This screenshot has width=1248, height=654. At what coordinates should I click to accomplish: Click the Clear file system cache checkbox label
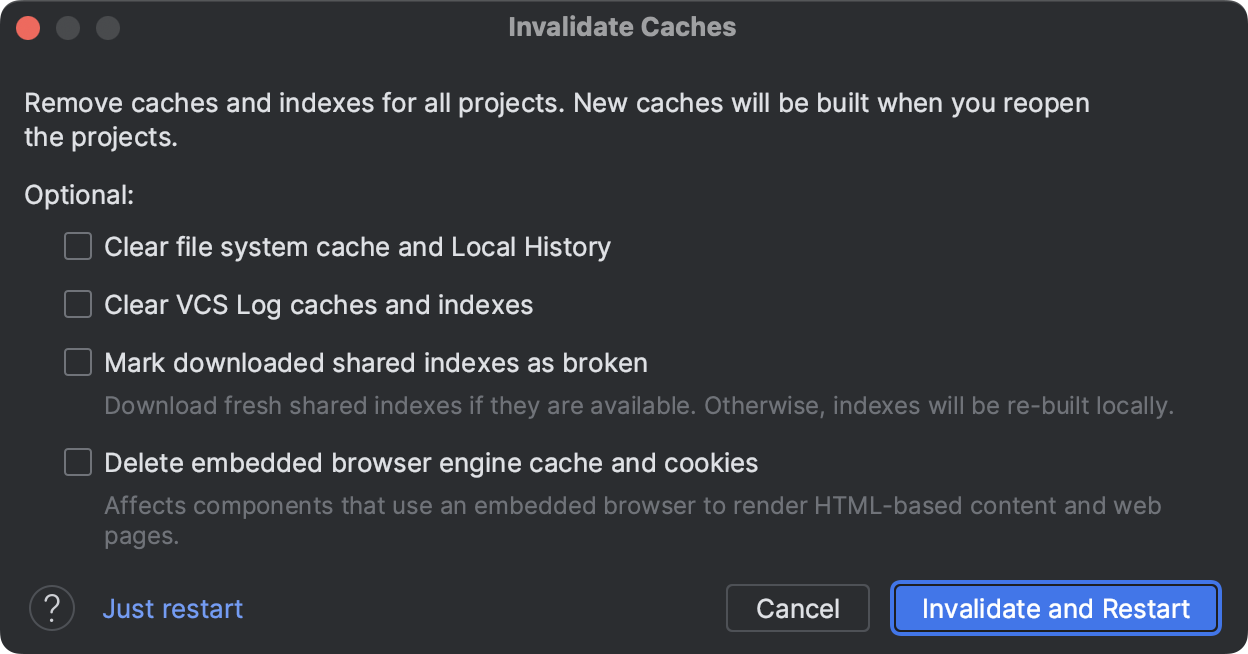point(357,246)
